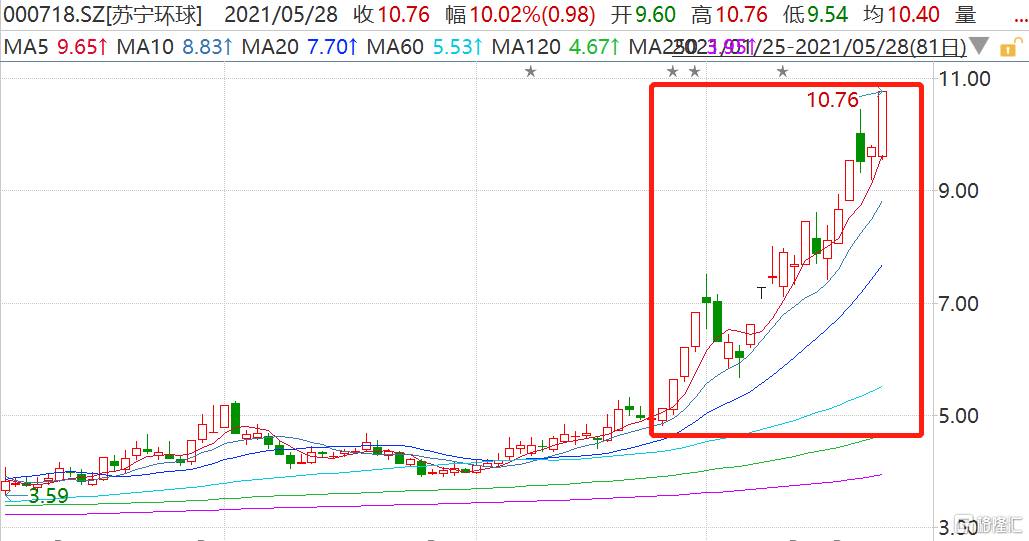The width and height of the screenshot is (1029, 541).
Task: Click the 10.76 peak price label on chart
Action: click(x=832, y=100)
